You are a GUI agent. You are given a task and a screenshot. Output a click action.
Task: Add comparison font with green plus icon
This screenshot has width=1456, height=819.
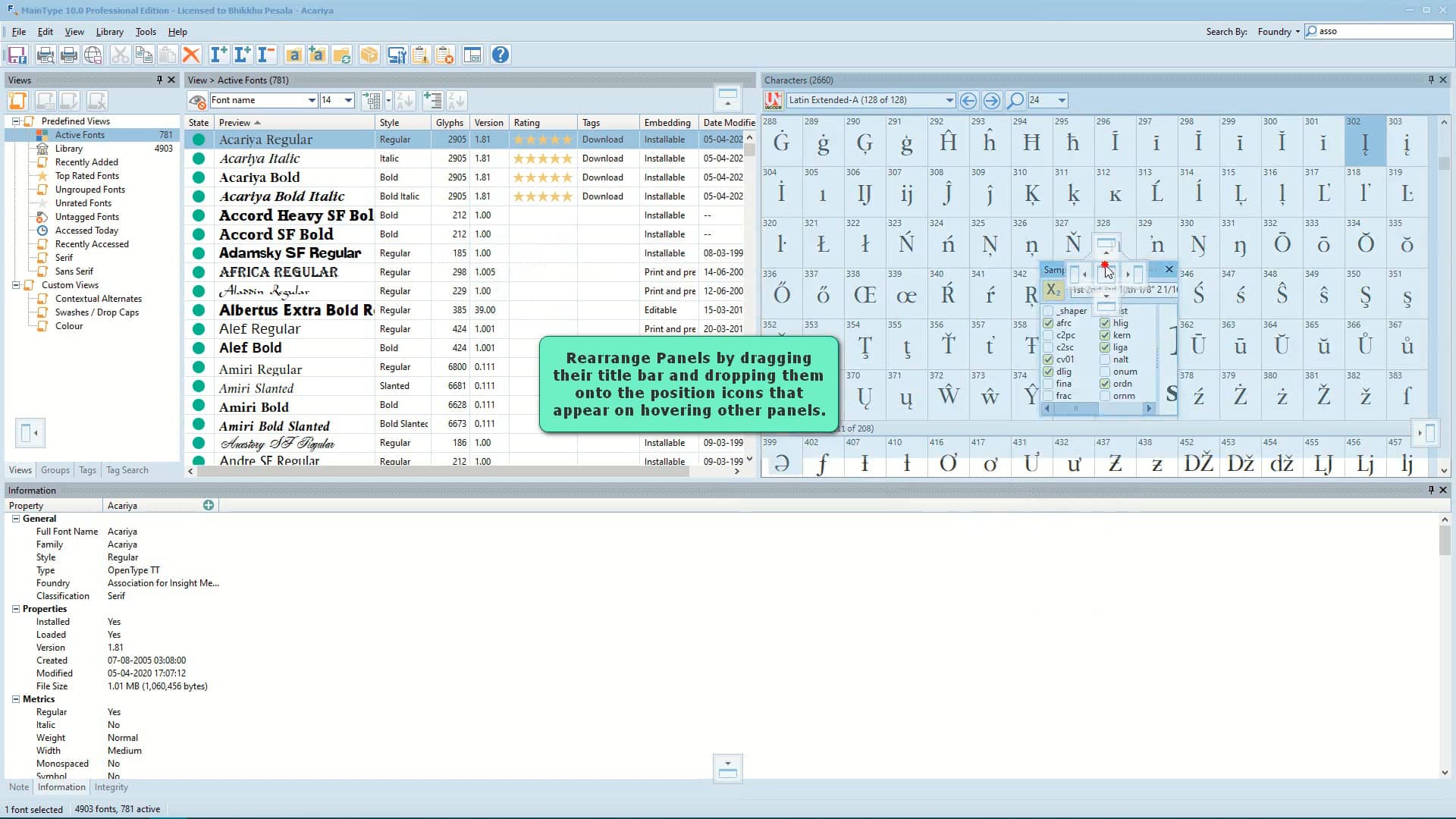[x=209, y=505]
